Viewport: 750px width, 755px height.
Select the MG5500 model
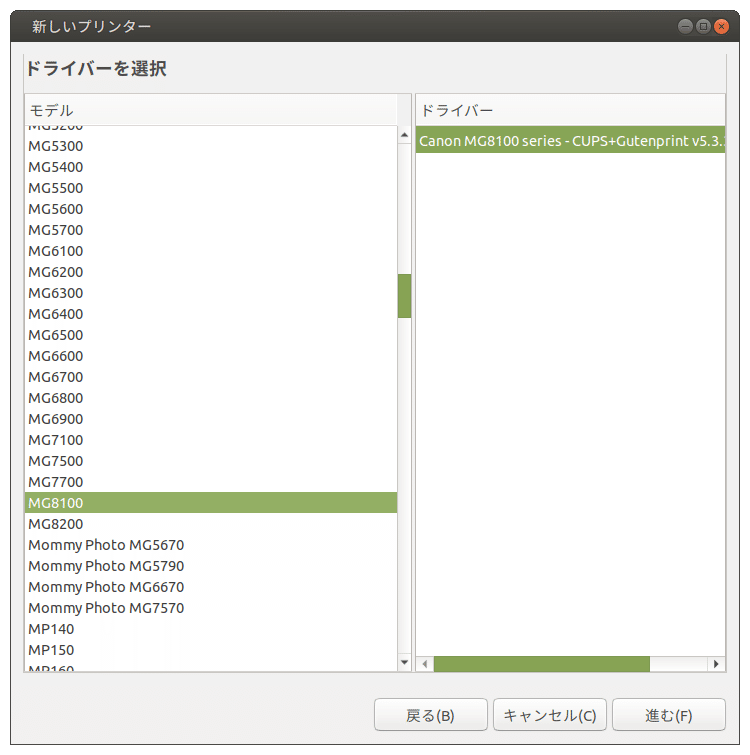tap(211, 188)
